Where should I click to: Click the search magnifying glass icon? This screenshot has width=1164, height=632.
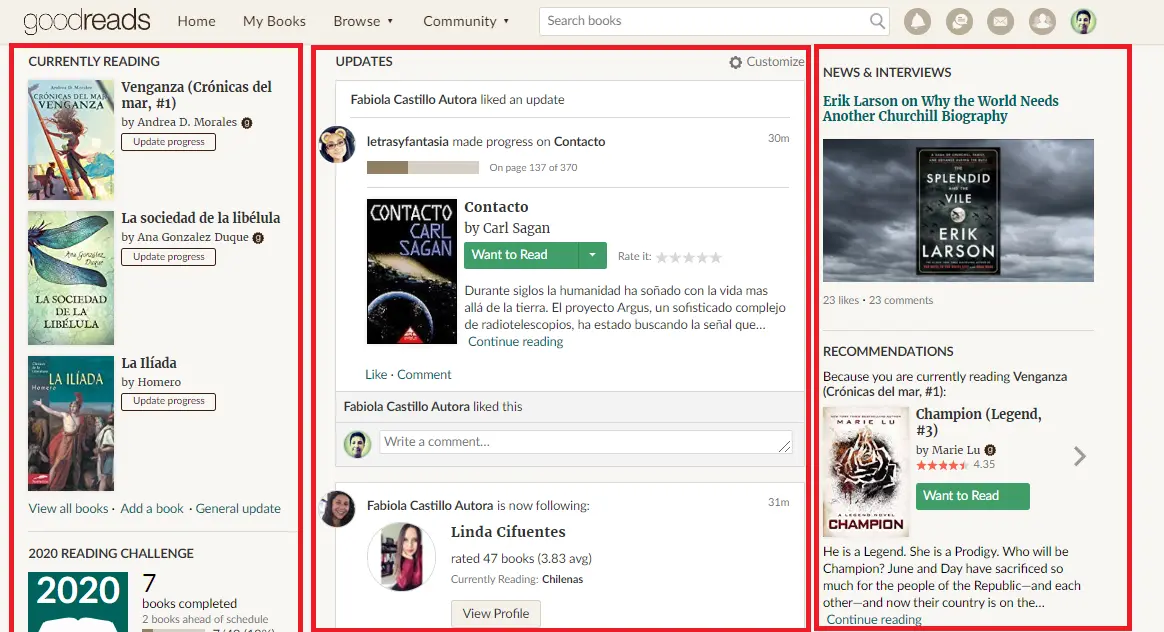pos(876,21)
